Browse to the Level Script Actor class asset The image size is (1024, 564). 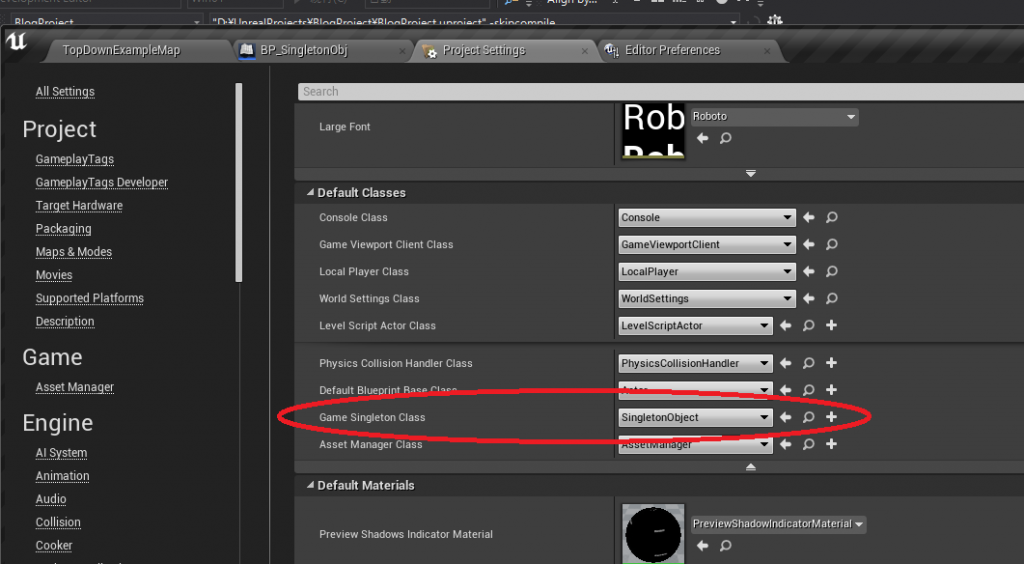click(x=809, y=325)
